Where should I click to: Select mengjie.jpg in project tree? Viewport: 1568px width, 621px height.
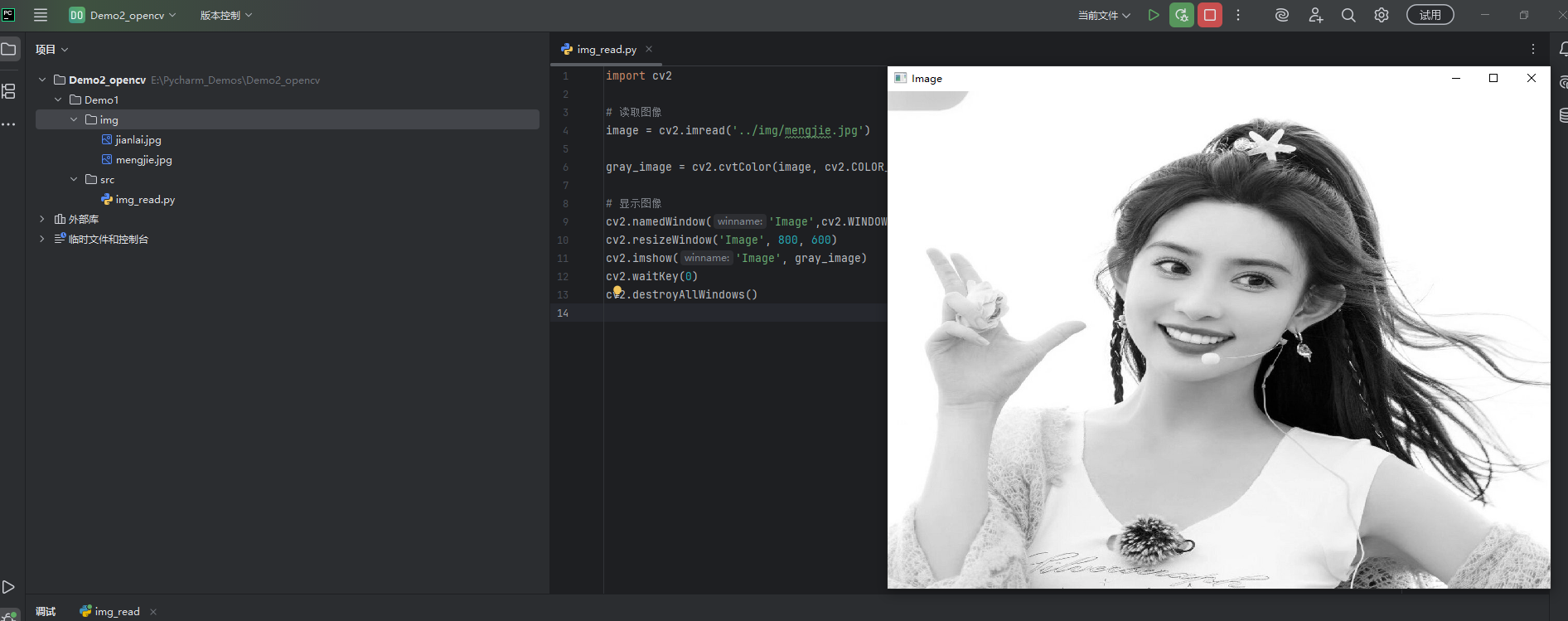click(x=137, y=159)
